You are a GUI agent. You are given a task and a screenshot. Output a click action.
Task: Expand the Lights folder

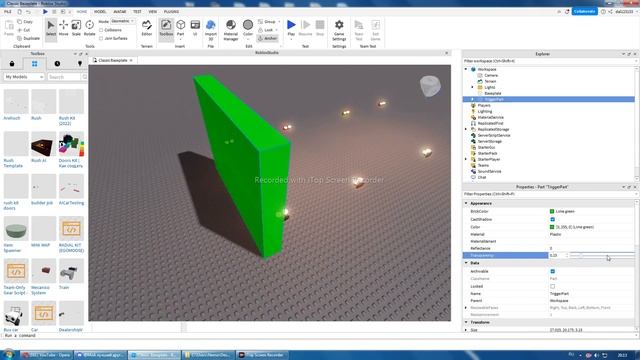tap(472, 87)
